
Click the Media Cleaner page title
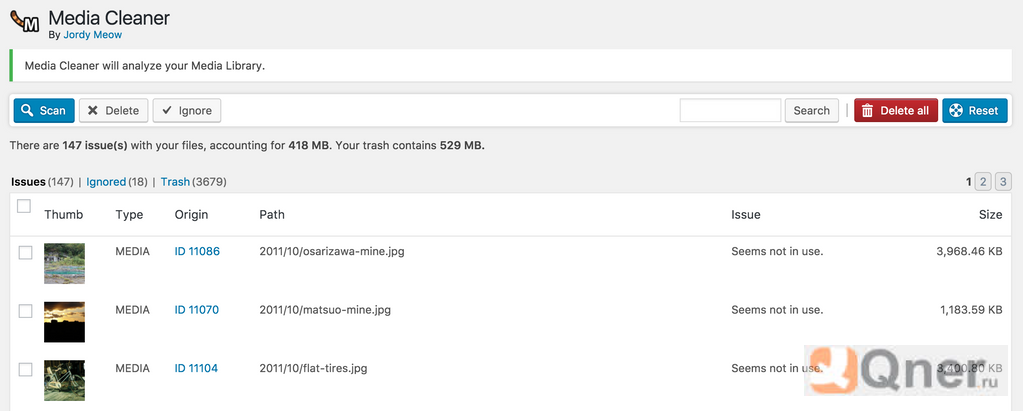pos(109,18)
